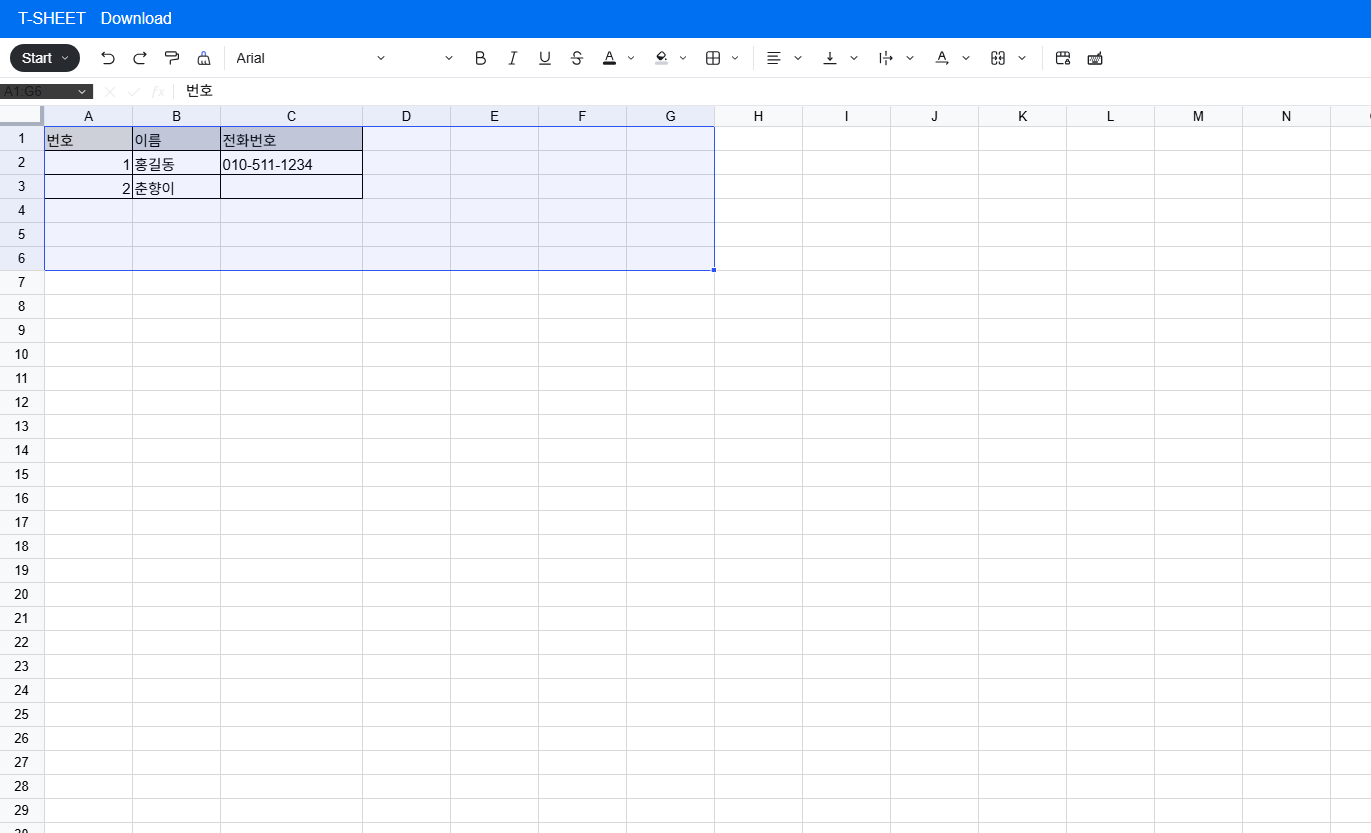Click the horizontal align icon
1371x833 pixels.
[x=773, y=58]
